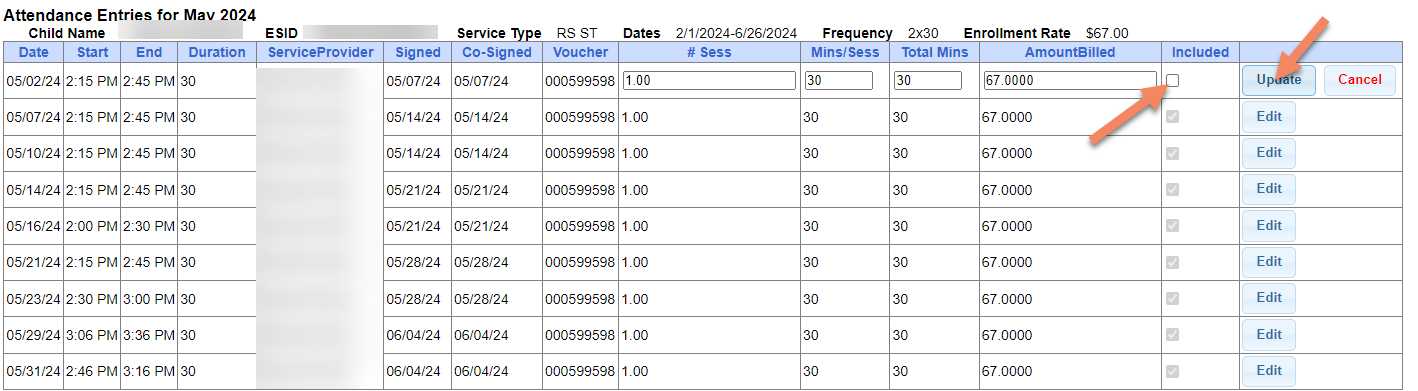Click the AmountBilled column header
The width and height of the screenshot is (1418, 391).
pyautogui.click(x=1070, y=52)
